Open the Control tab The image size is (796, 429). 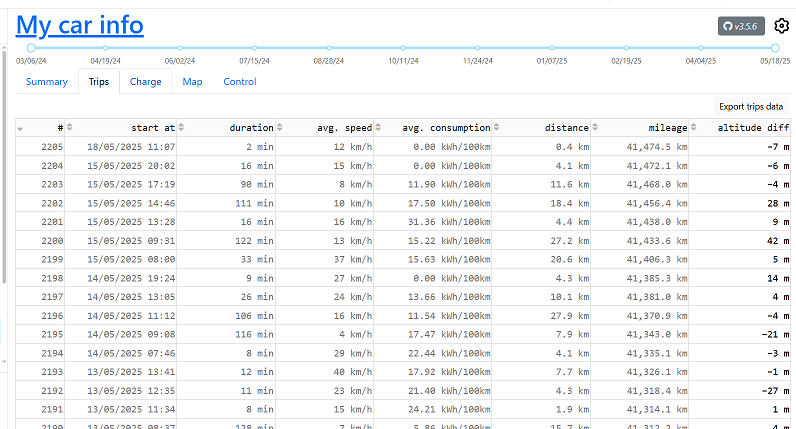click(240, 82)
